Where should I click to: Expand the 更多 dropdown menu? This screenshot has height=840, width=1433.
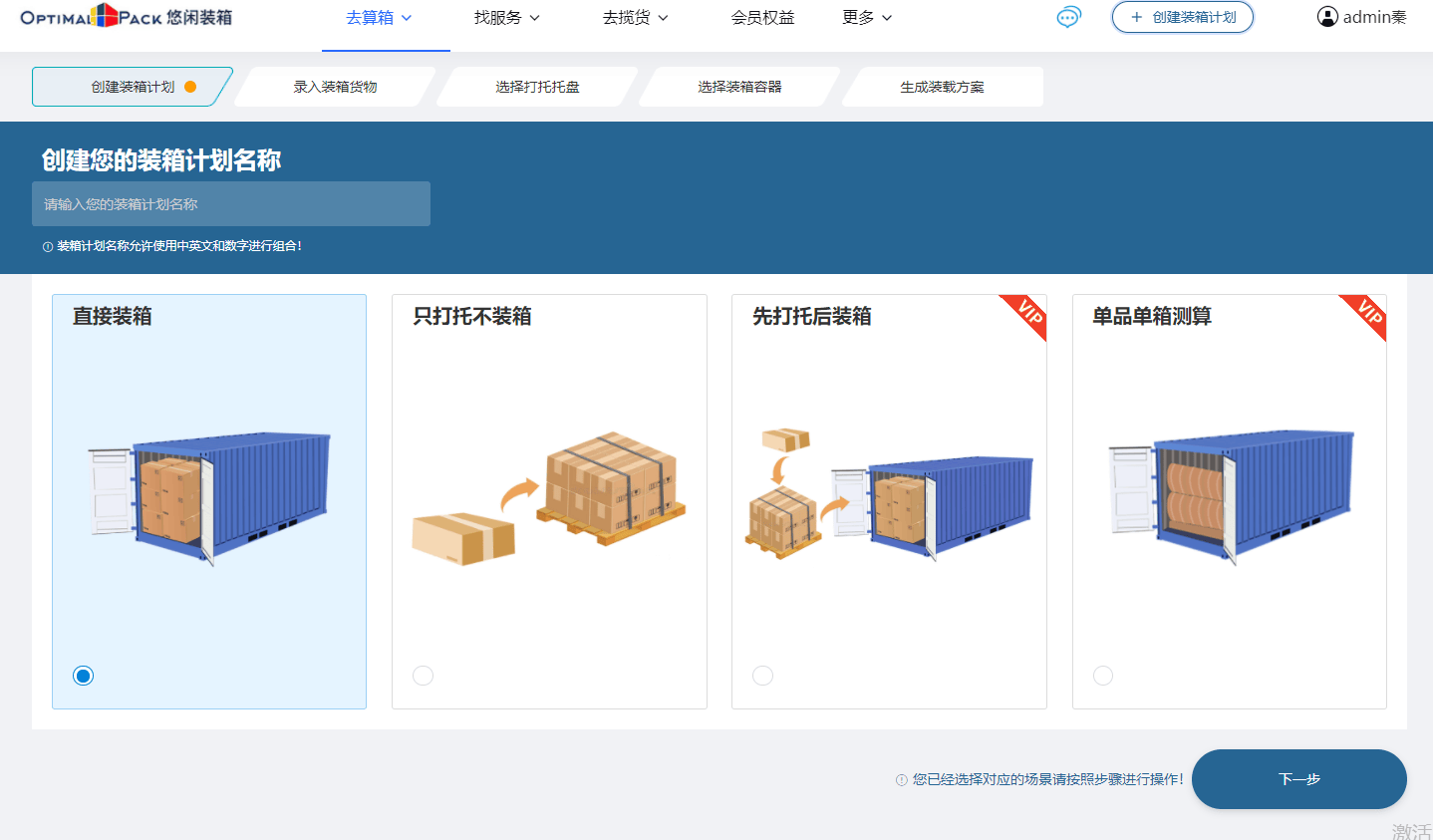867,18
